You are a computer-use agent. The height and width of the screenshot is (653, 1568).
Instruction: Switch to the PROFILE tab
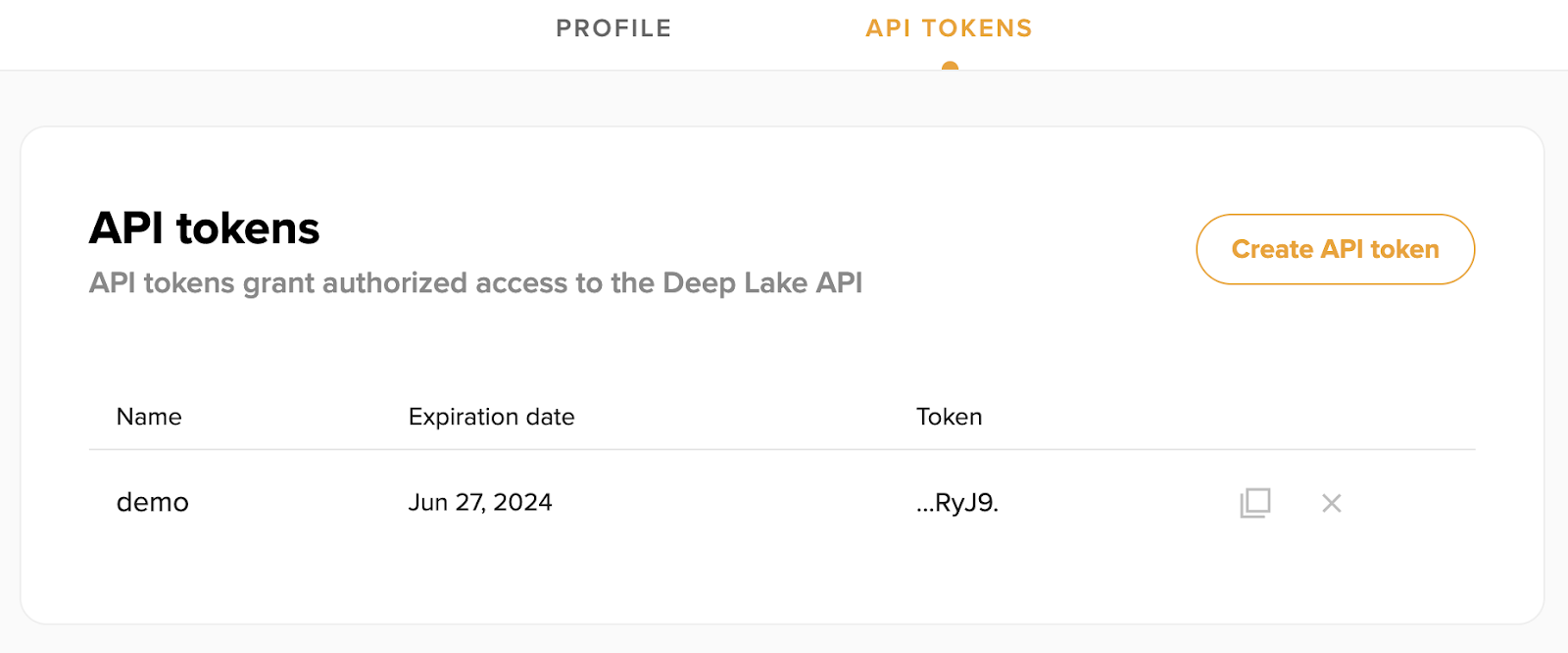point(613,28)
